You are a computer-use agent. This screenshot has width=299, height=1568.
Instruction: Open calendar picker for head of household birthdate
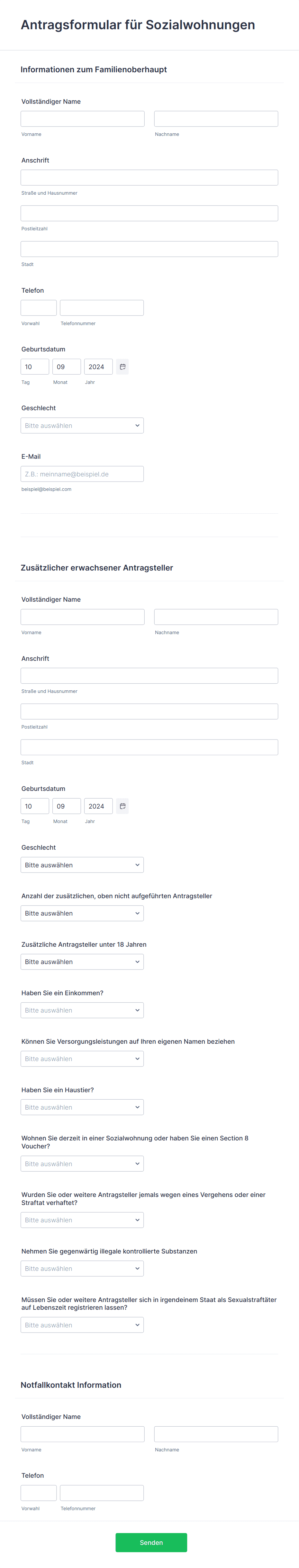coord(122,367)
